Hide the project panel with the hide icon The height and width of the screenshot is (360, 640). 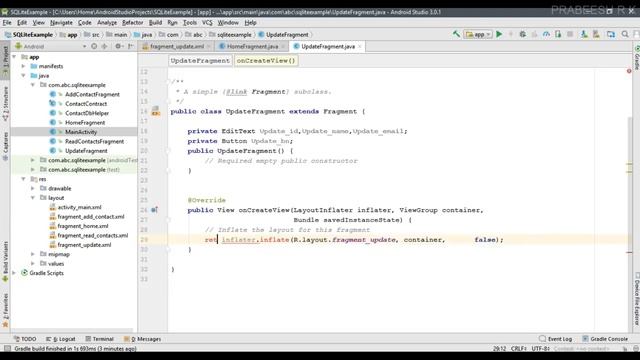pos(131,47)
